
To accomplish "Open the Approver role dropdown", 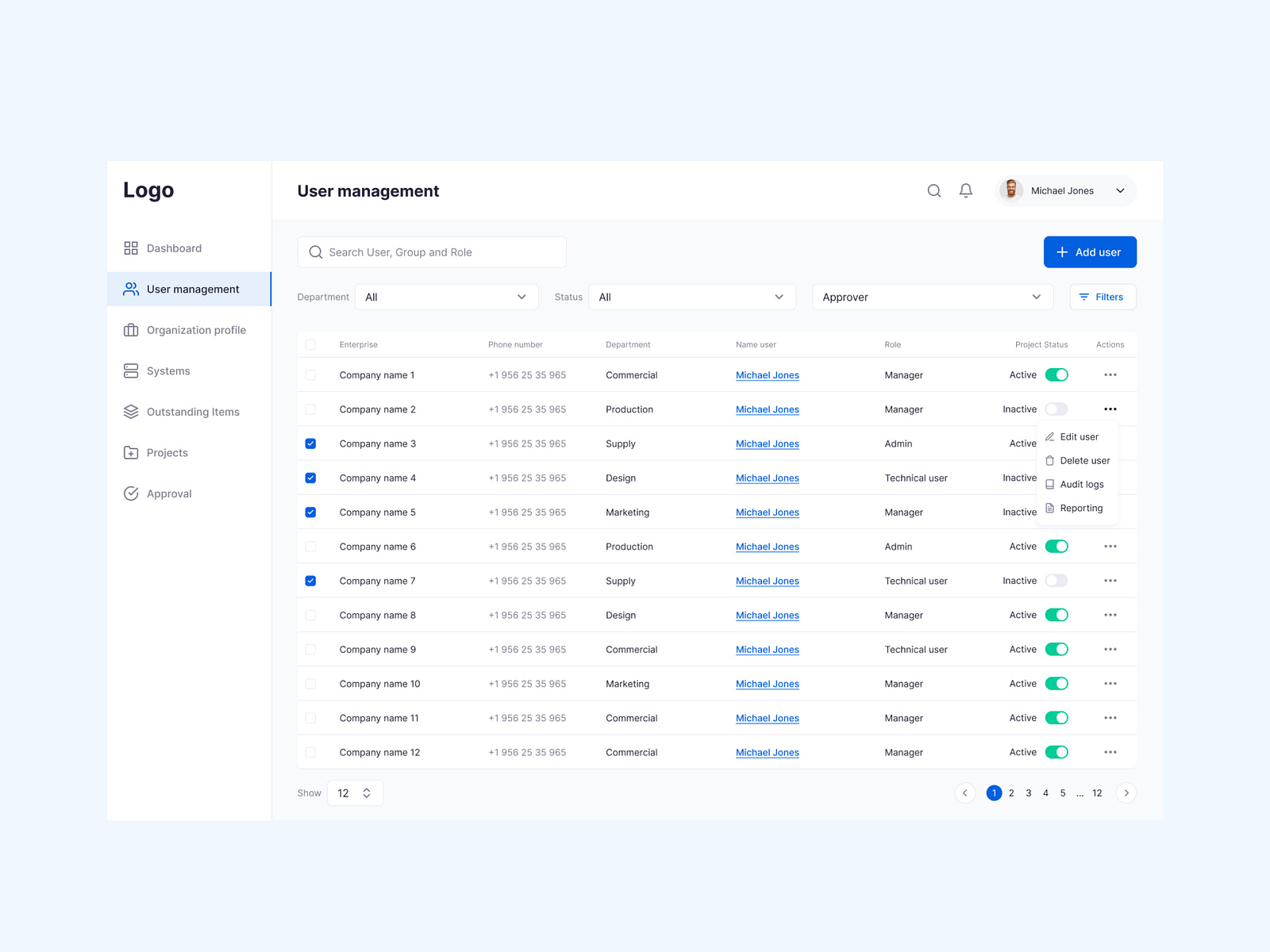I will 932,297.
